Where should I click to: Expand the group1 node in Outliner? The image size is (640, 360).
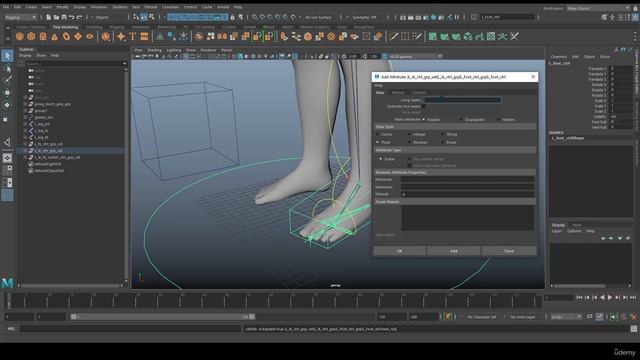tap(25, 111)
